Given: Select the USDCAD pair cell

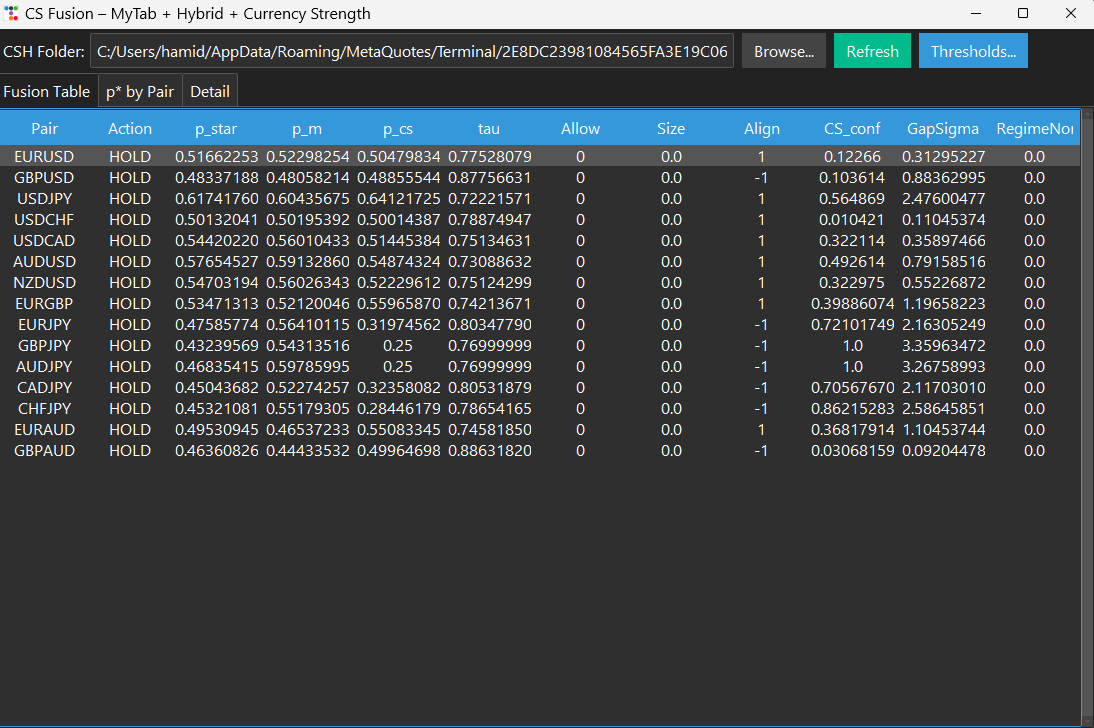Looking at the screenshot, I should coord(44,240).
